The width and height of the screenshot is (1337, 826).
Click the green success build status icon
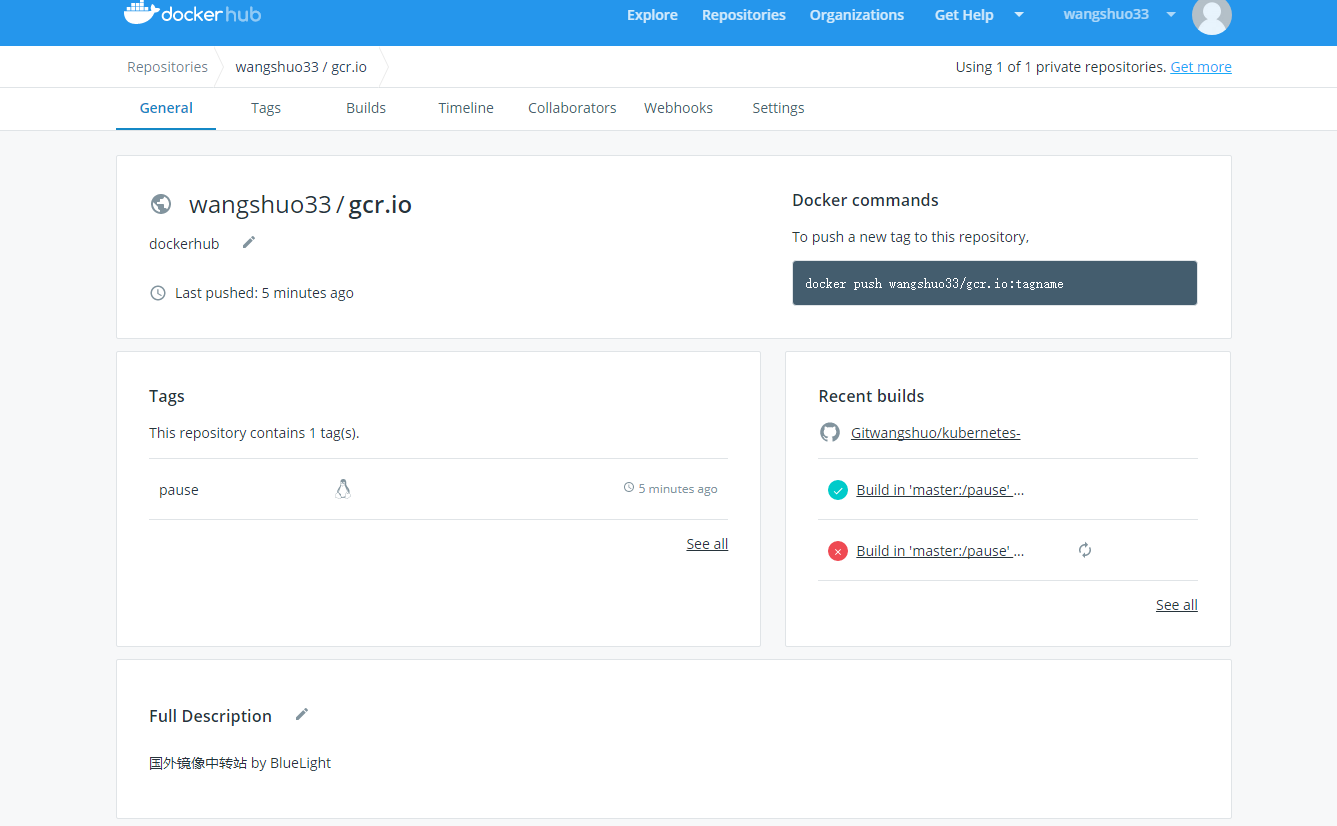point(838,490)
